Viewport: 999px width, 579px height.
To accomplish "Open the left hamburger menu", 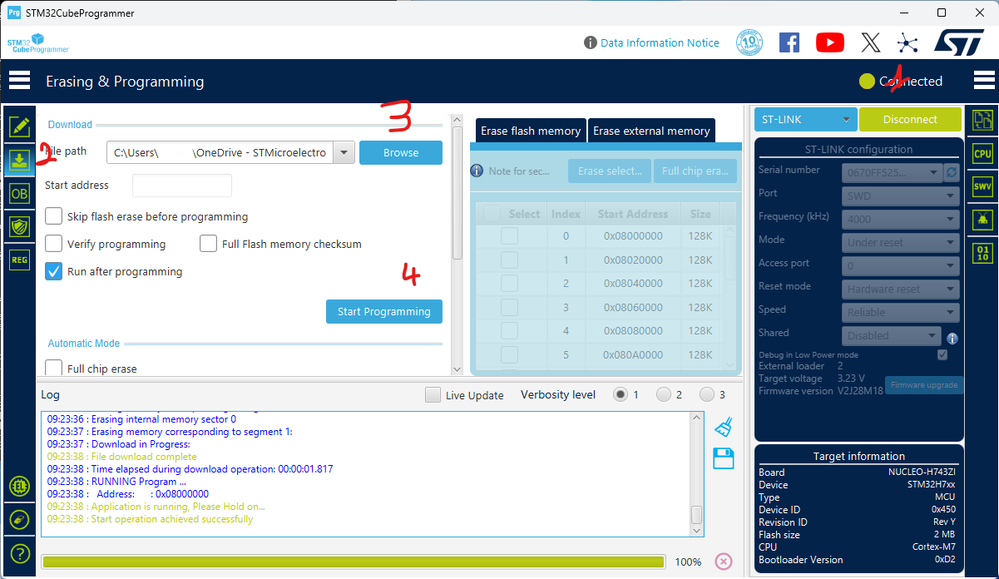I will coord(20,80).
